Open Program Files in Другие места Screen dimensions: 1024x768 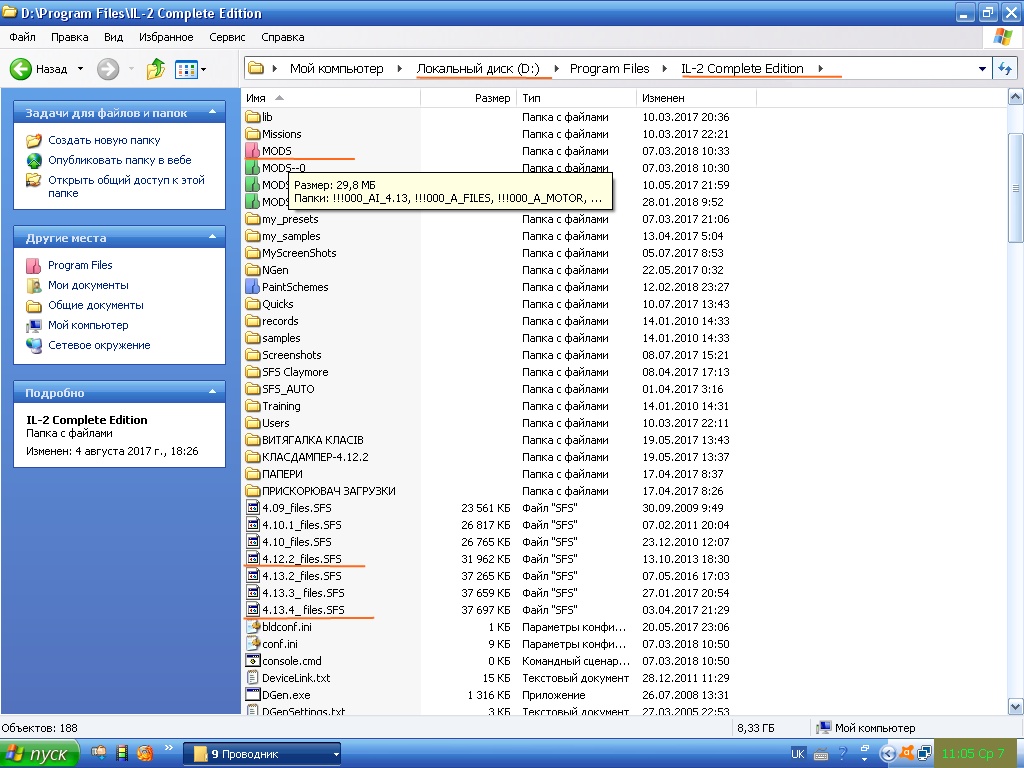80,265
